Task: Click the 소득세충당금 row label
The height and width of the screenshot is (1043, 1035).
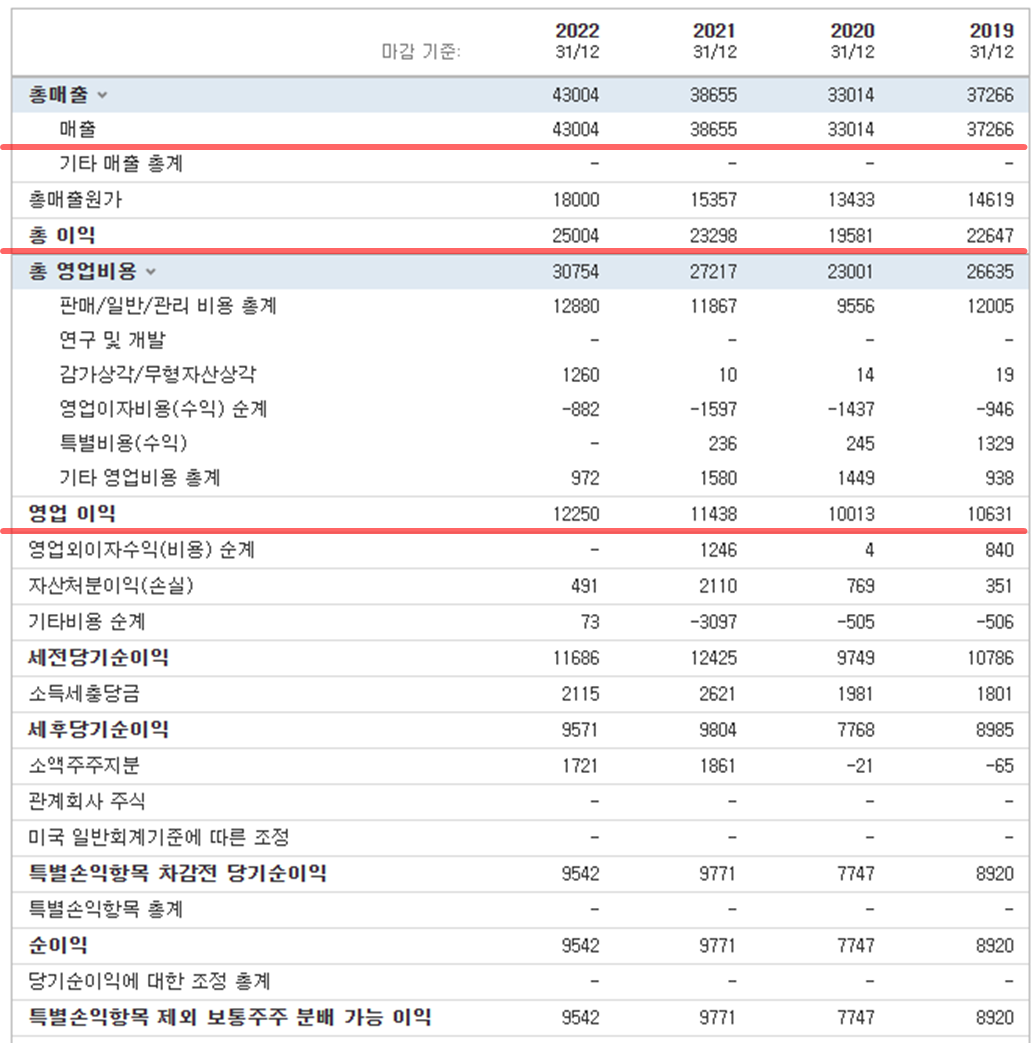Action: tap(84, 694)
